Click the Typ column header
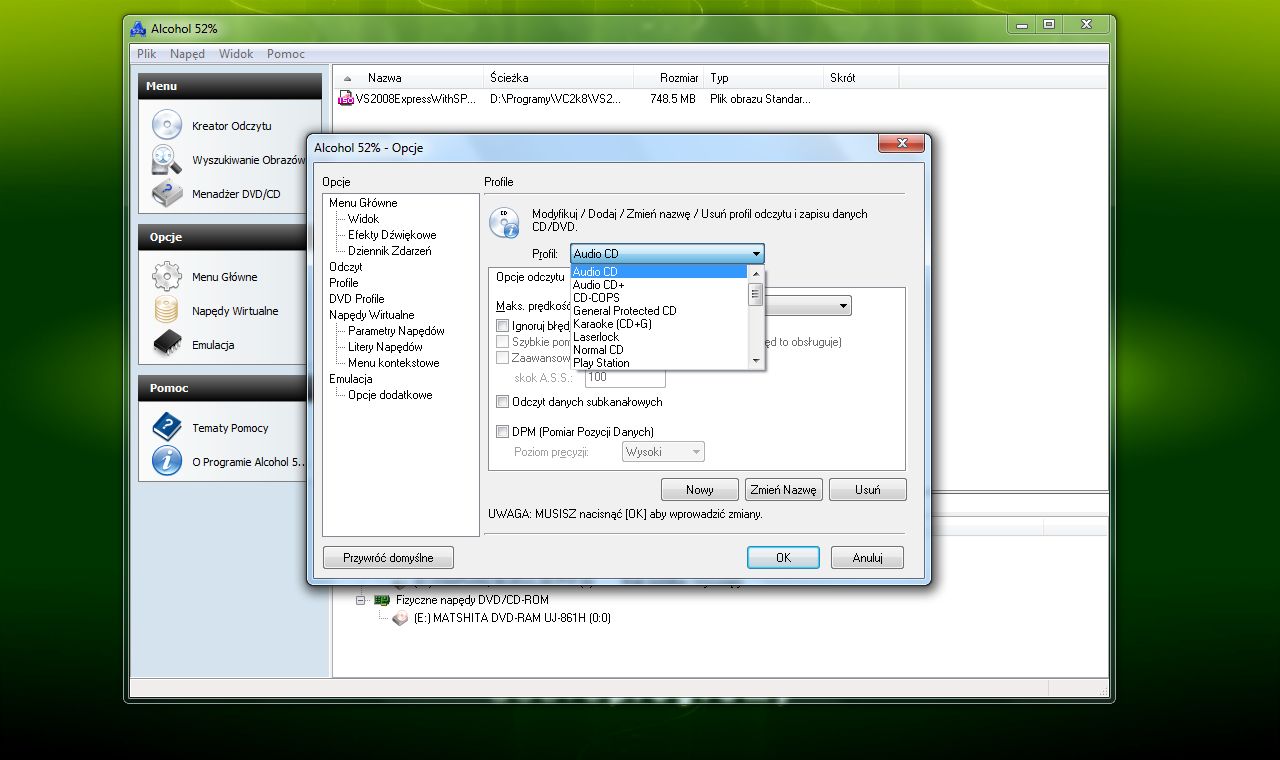This screenshot has width=1280, height=760. coord(765,78)
